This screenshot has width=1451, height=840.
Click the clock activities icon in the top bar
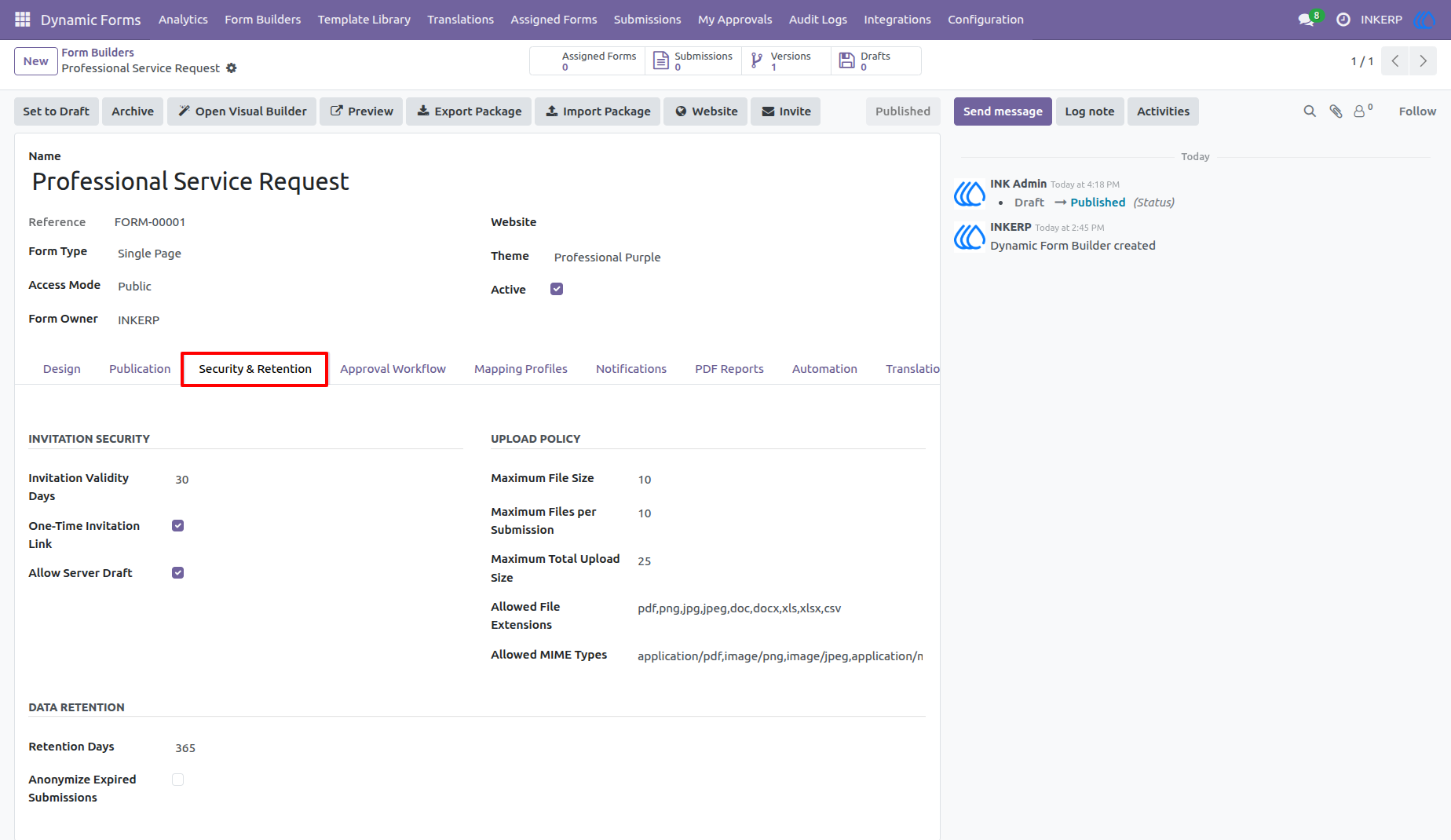pos(1343,20)
